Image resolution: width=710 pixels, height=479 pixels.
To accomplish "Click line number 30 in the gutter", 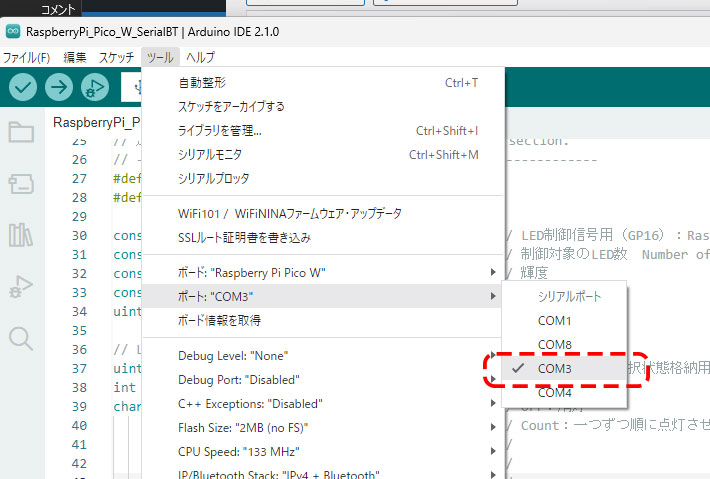I will pos(79,236).
